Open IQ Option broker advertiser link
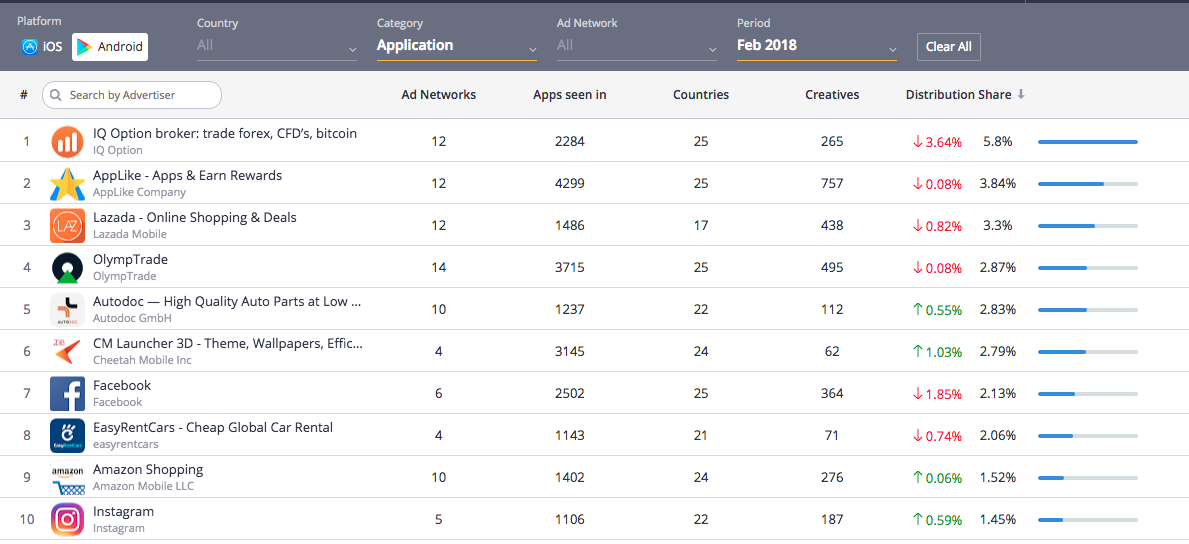 point(224,134)
